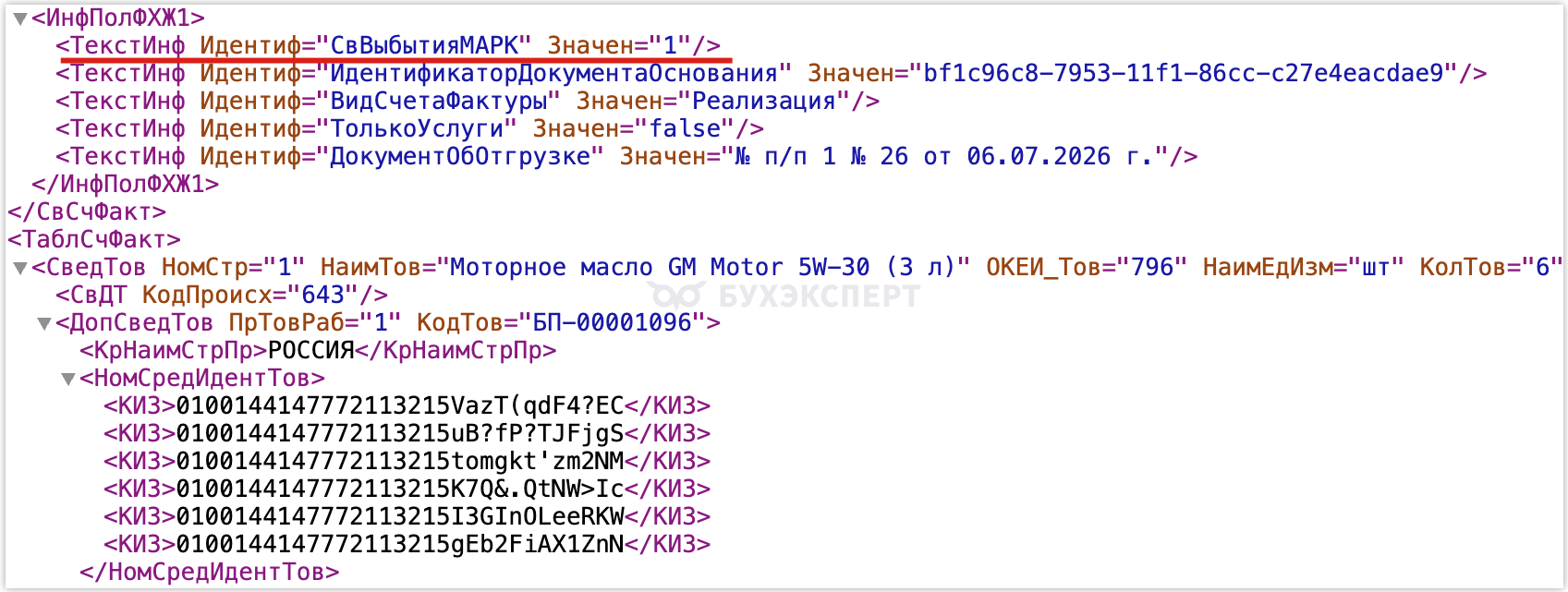This screenshot has height=592, width=1568.
Task: Click the GUID value bf1c96c8-7953-11f1
Action: 1184,73
